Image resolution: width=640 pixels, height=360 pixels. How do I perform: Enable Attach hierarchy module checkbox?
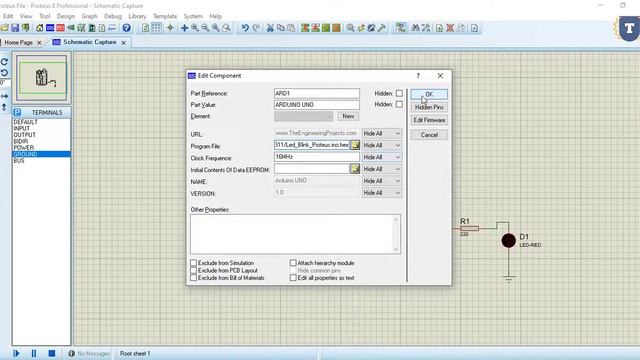293,263
